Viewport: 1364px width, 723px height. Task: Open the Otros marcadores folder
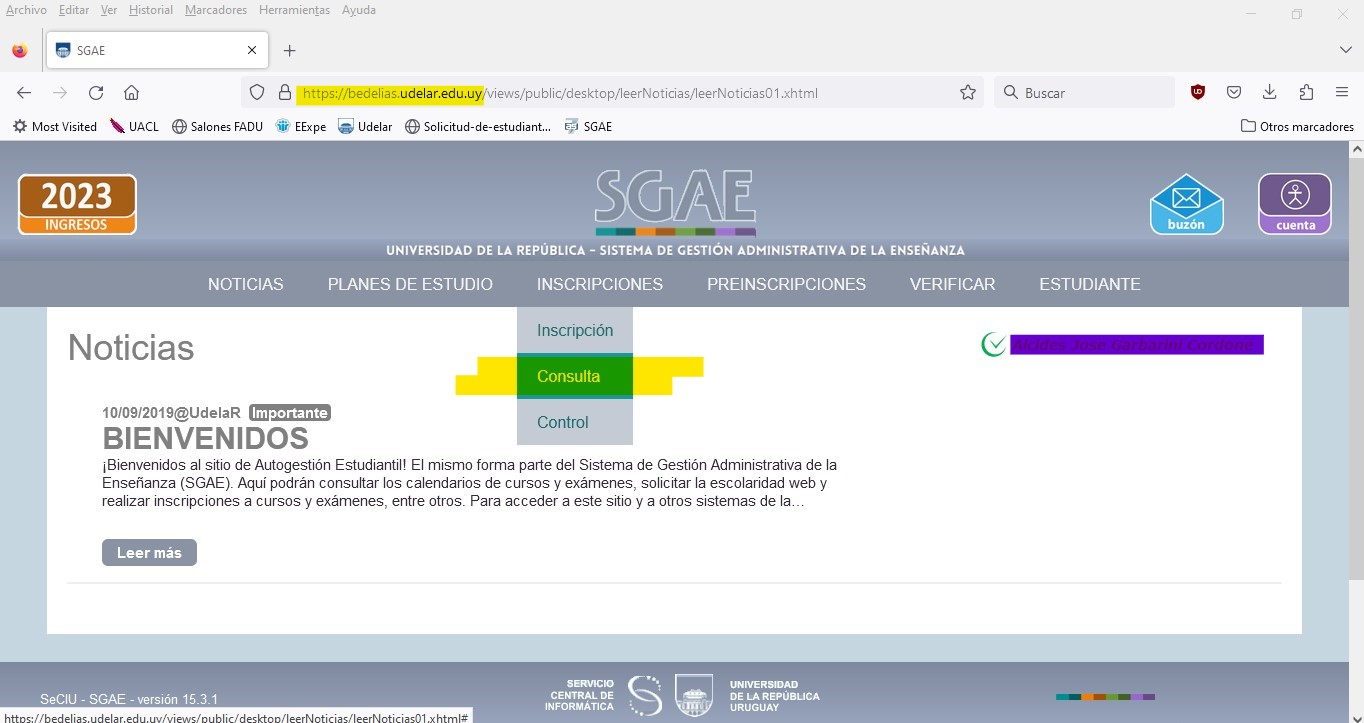tap(1297, 127)
